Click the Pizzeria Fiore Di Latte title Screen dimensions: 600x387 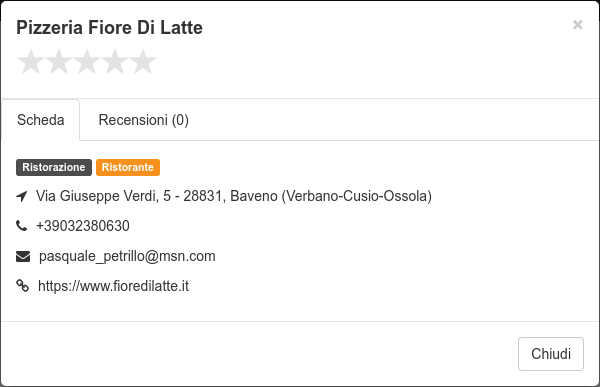pyautogui.click(x=109, y=28)
